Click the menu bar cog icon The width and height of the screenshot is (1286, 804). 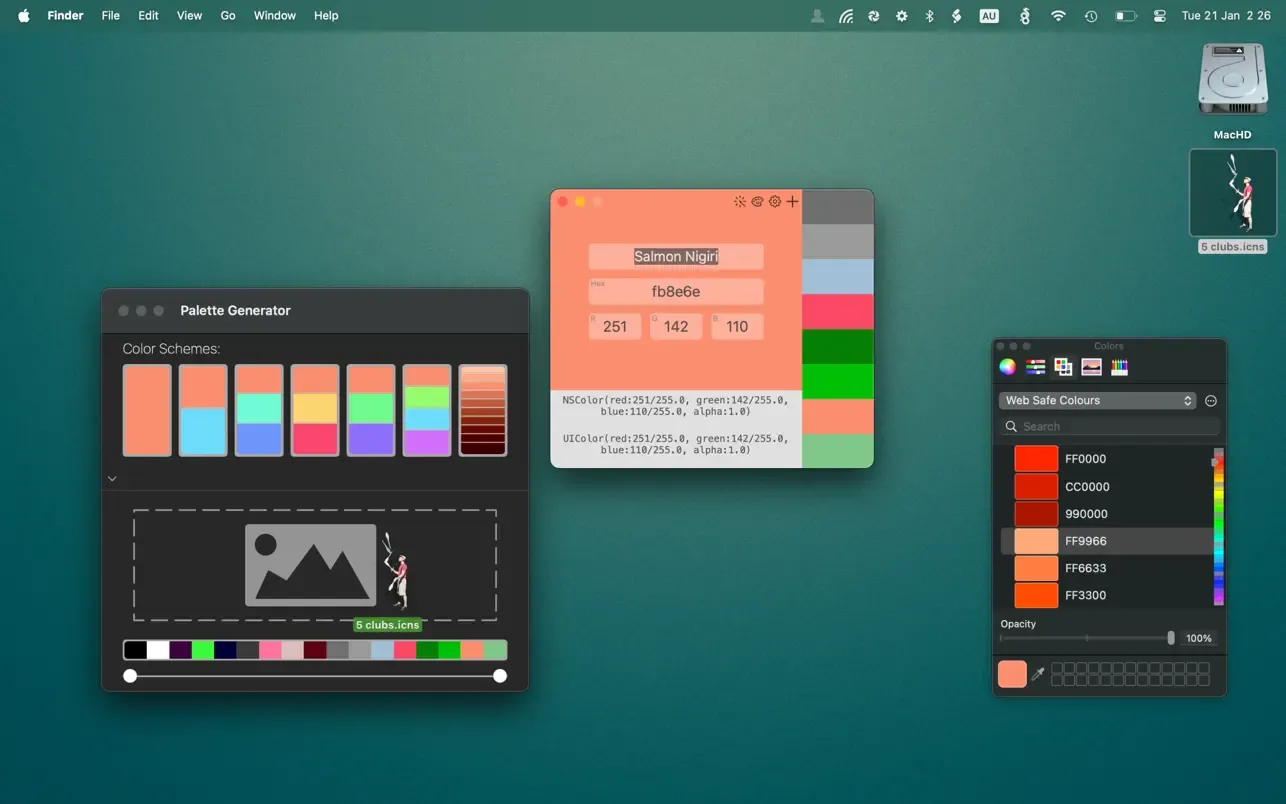pos(901,16)
